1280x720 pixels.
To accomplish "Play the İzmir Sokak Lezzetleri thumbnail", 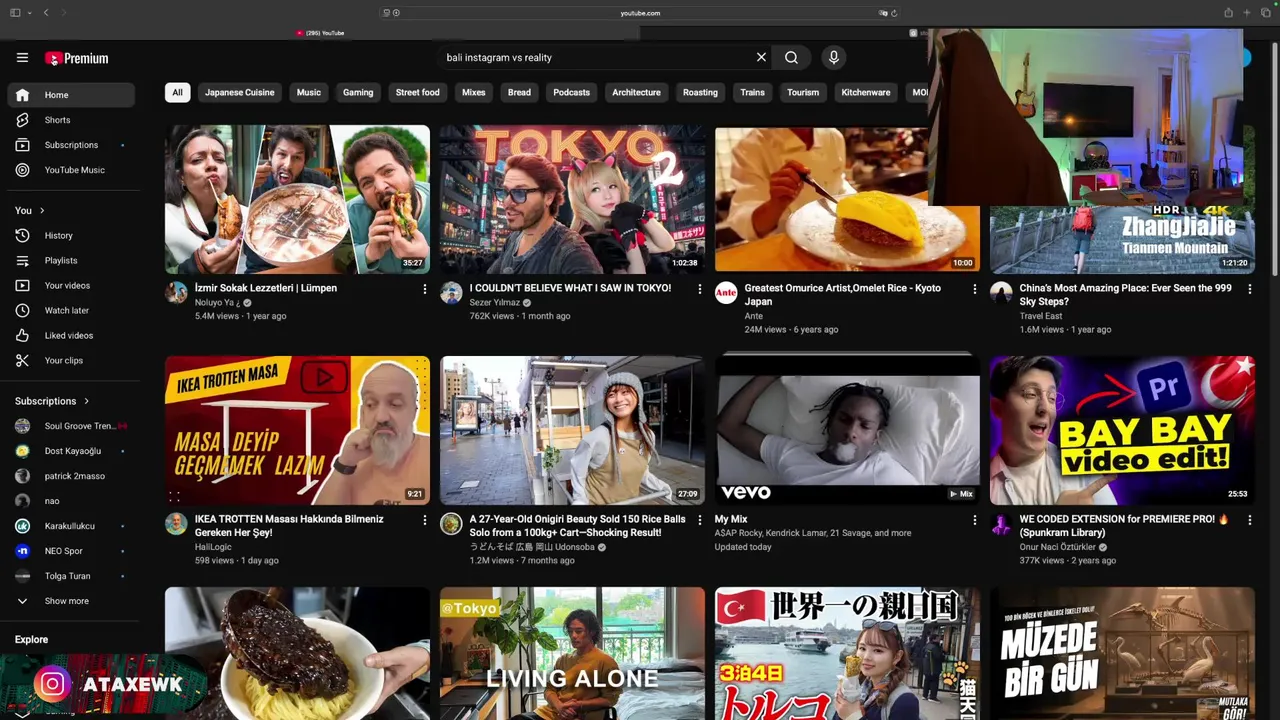I will (297, 199).
